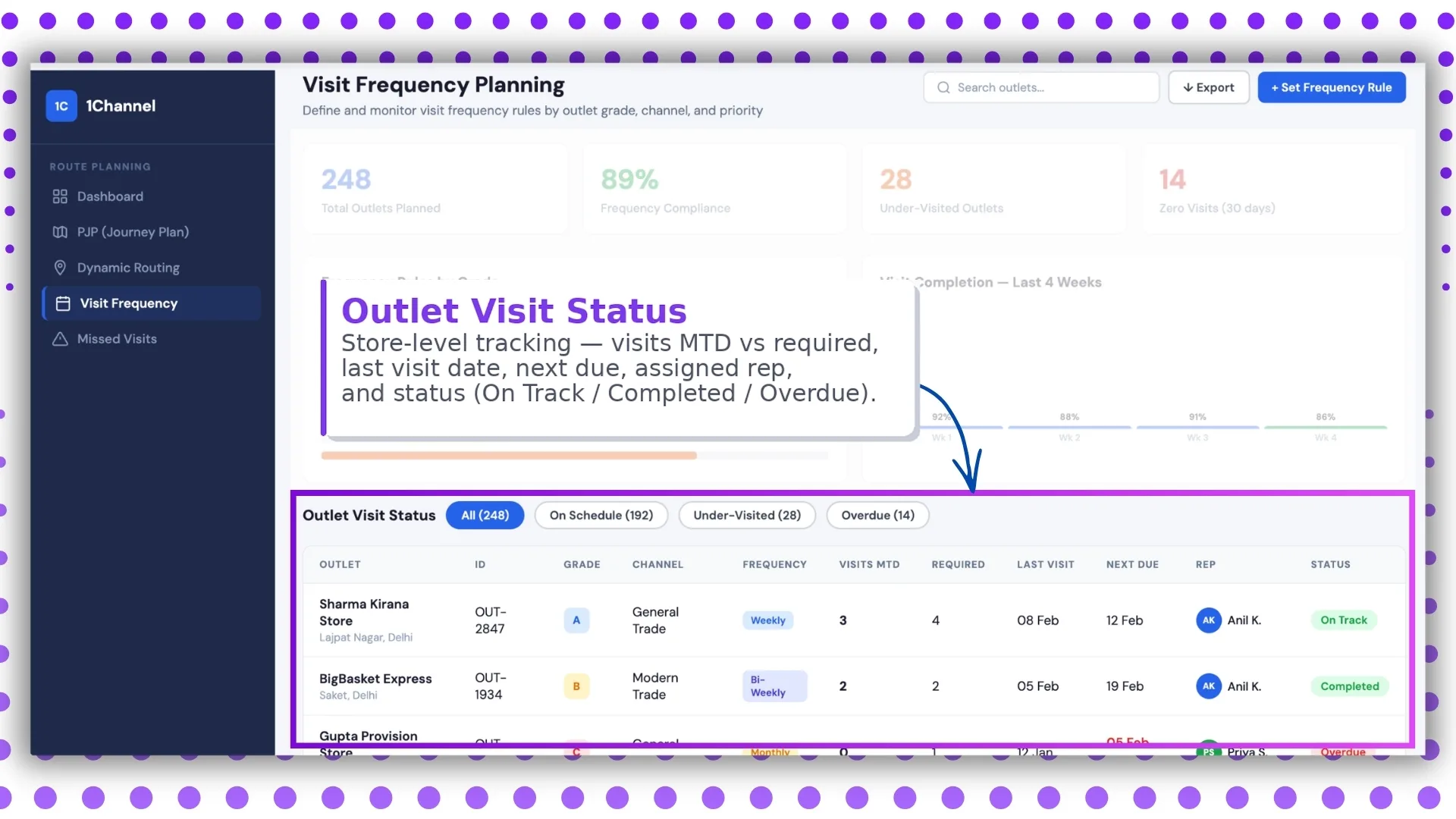Click the 1C logo icon
Screen dimensions: 1456x819
[x=61, y=106]
